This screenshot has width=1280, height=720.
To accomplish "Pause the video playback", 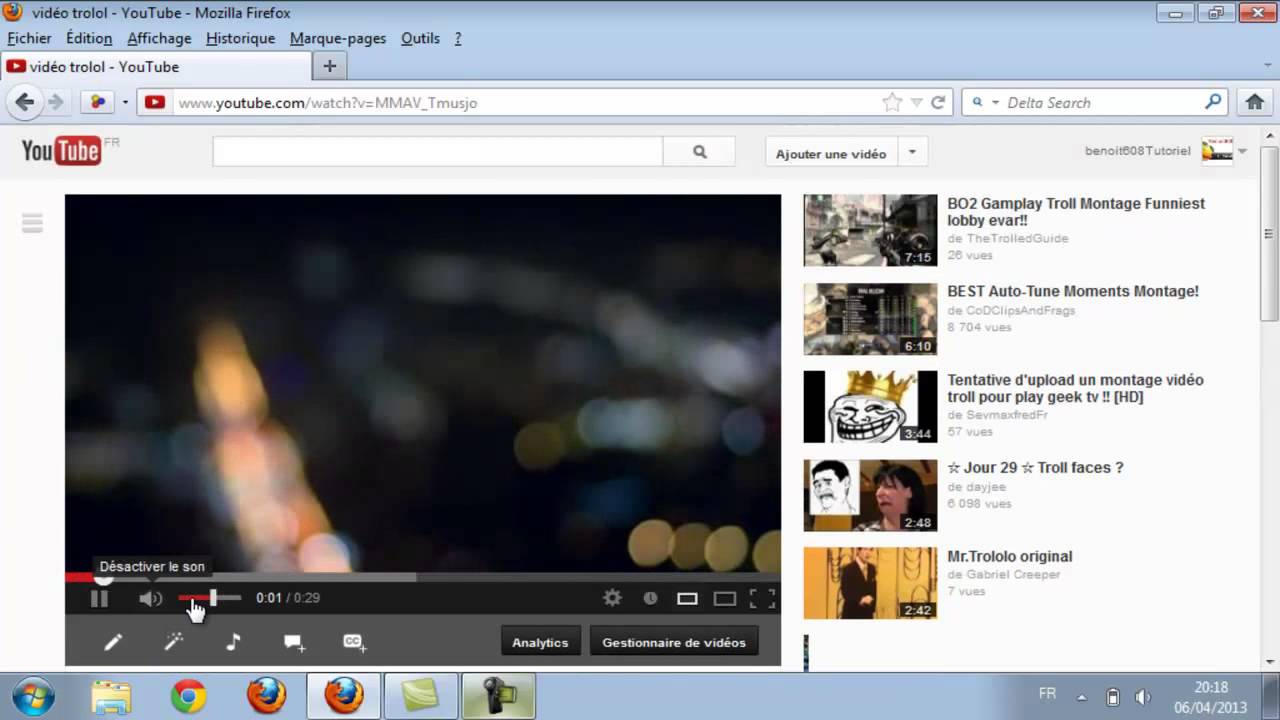I will [x=99, y=598].
